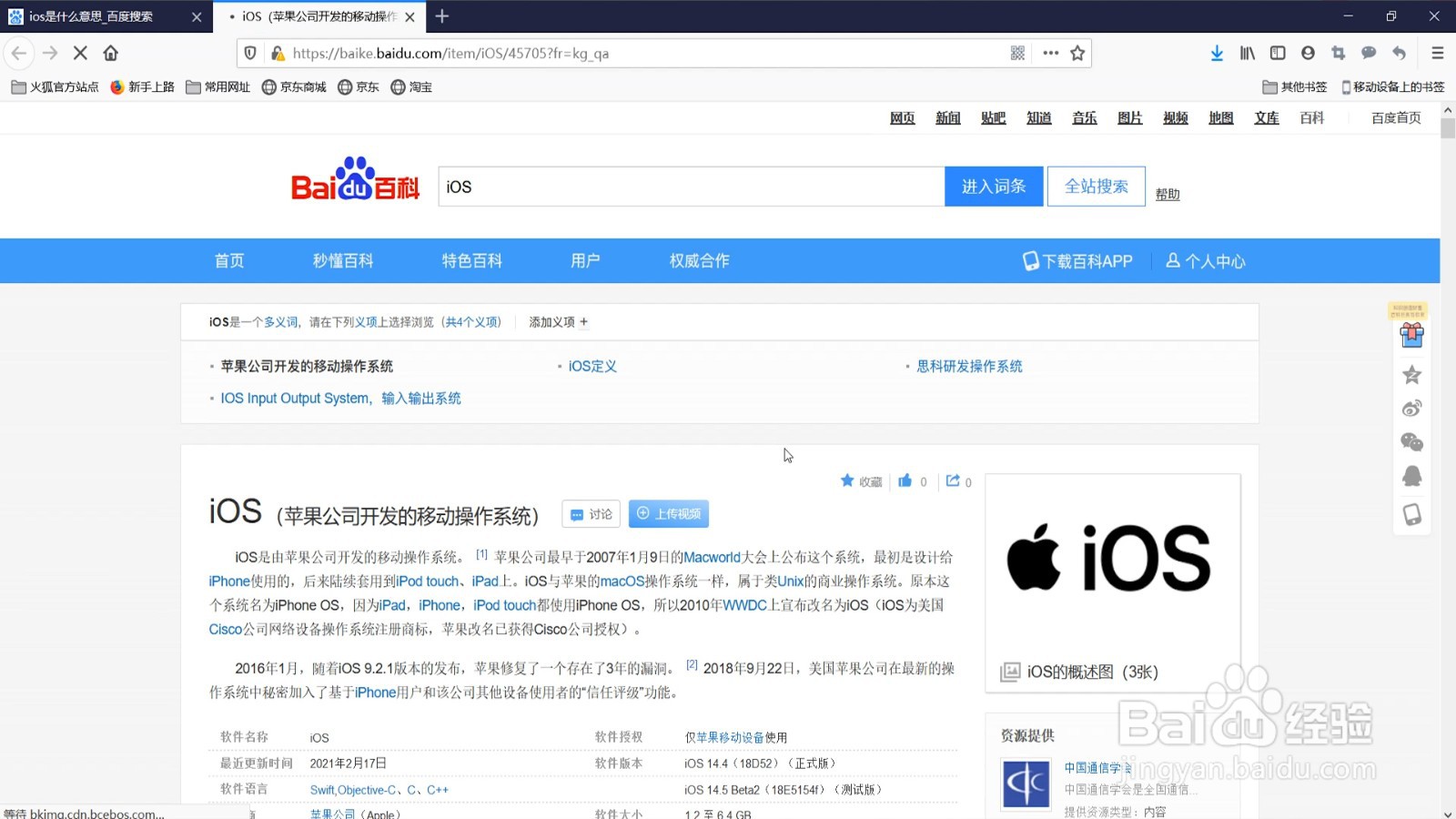Screen dimensions: 1456x819
Task: Open the Firefox account icon
Action: [1308, 53]
